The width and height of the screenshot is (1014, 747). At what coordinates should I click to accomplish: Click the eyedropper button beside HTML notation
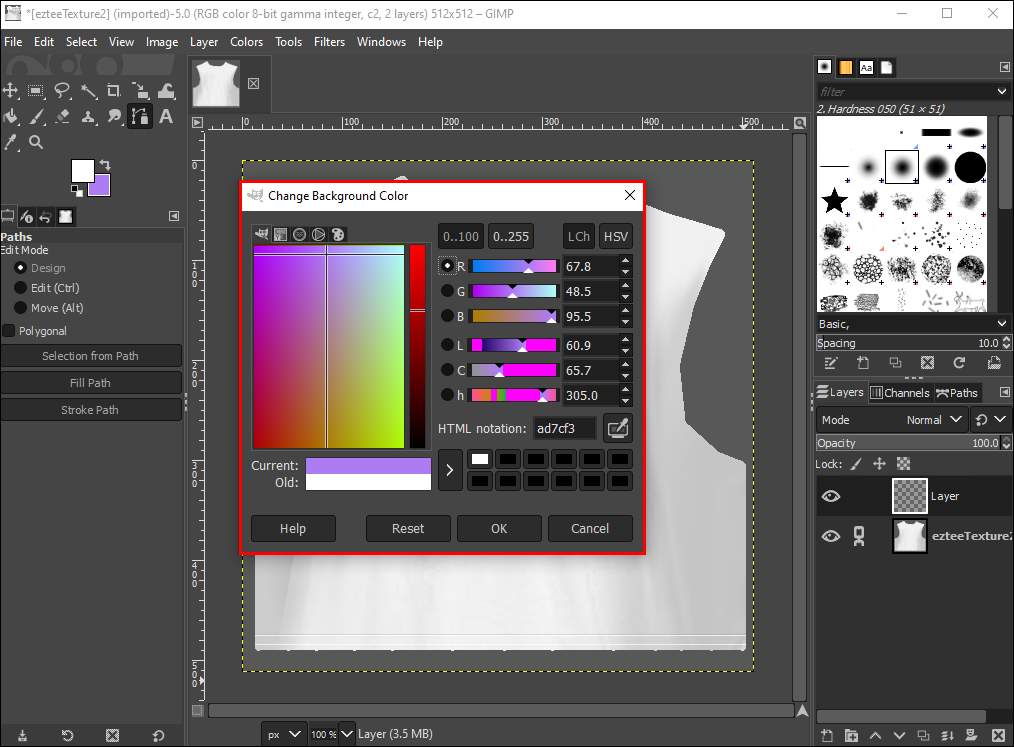tap(618, 428)
